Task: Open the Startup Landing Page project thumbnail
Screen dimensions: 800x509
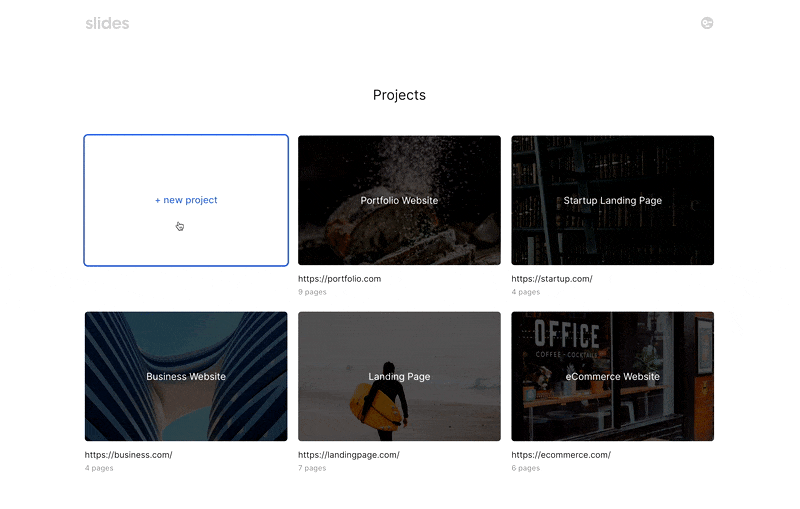Action: 613,200
